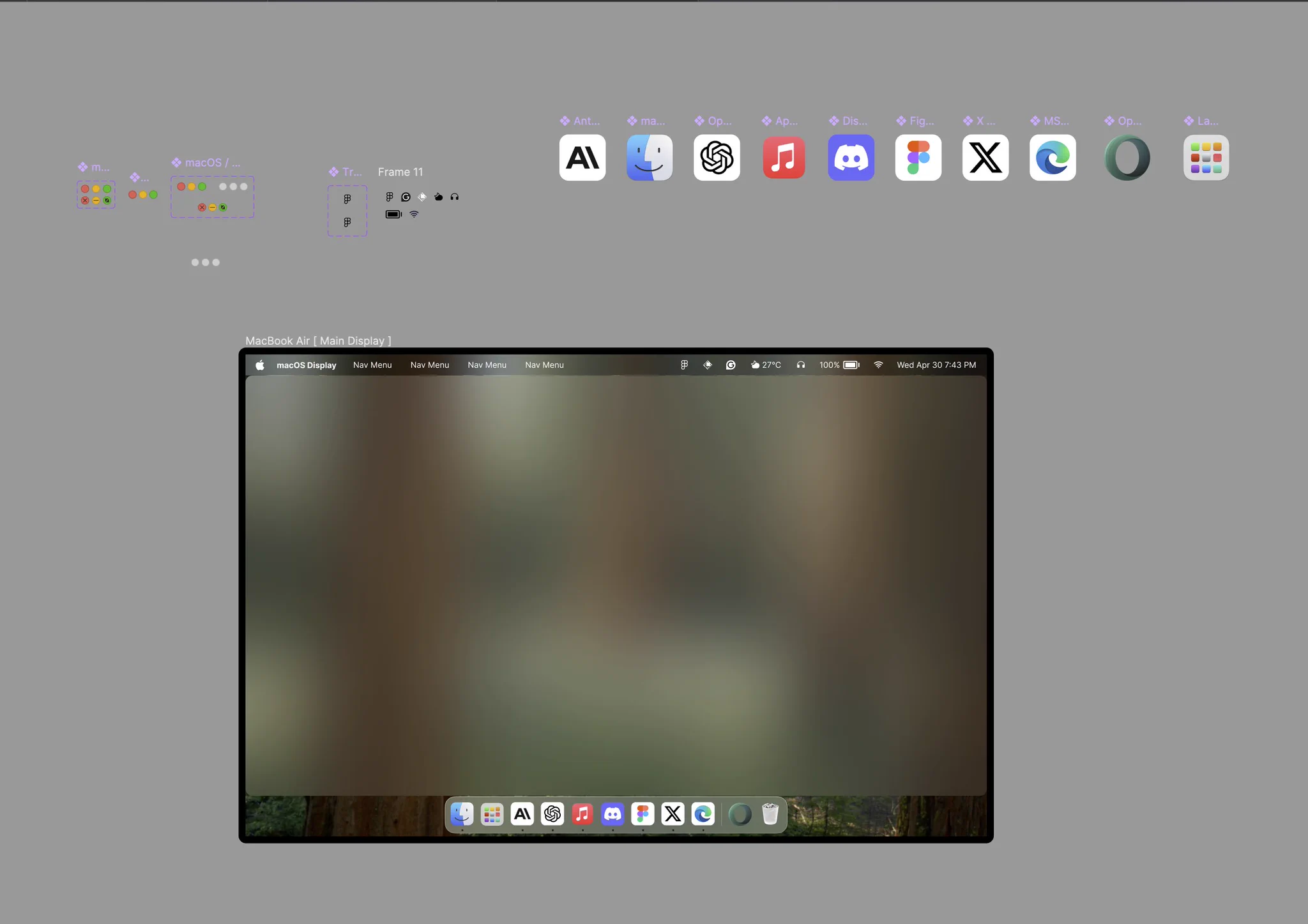Image resolution: width=1308 pixels, height=924 pixels.
Task: Click the macOS Display menu bar title
Action: click(x=307, y=365)
